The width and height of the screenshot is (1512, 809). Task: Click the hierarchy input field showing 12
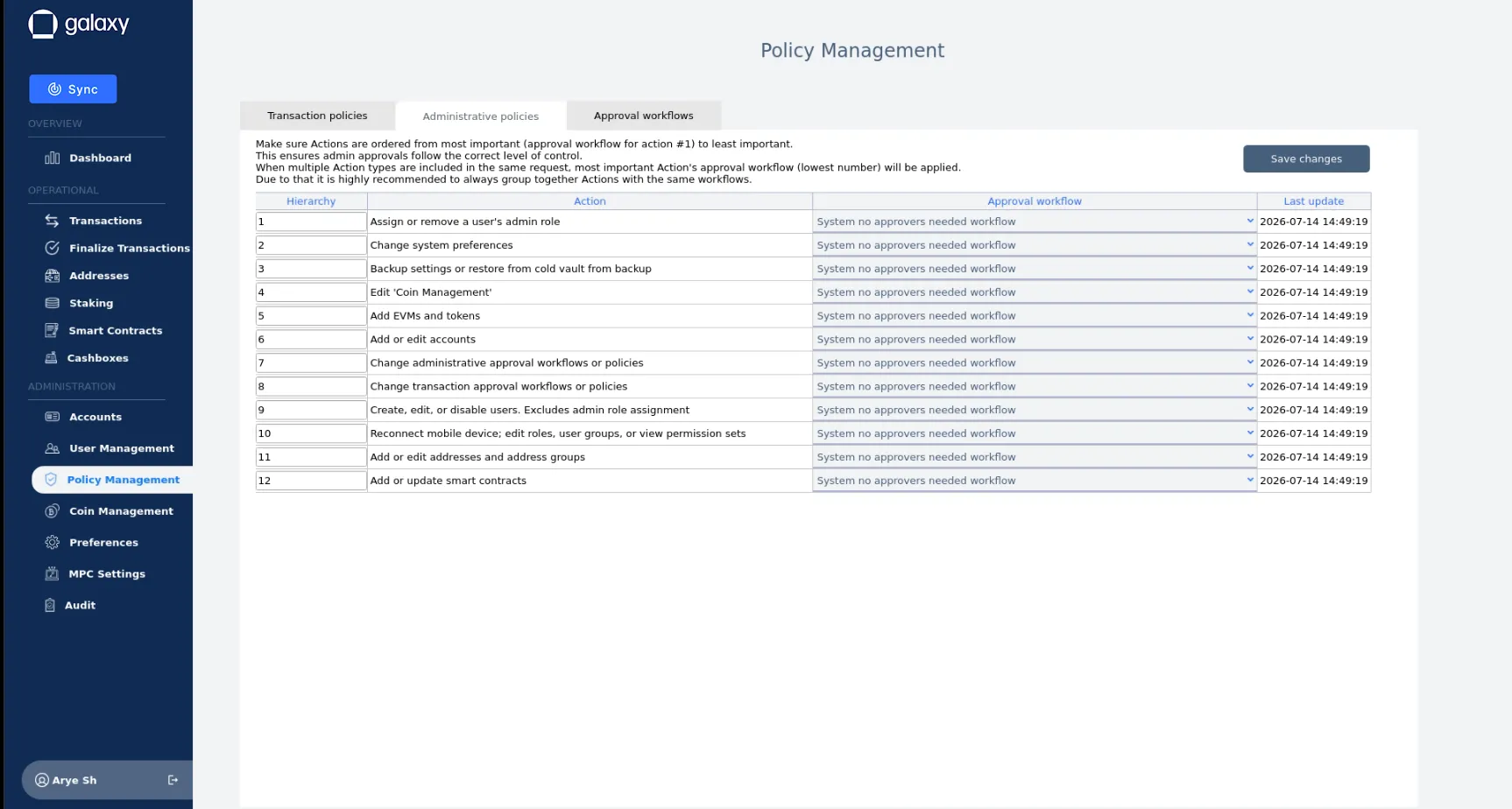(311, 481)
